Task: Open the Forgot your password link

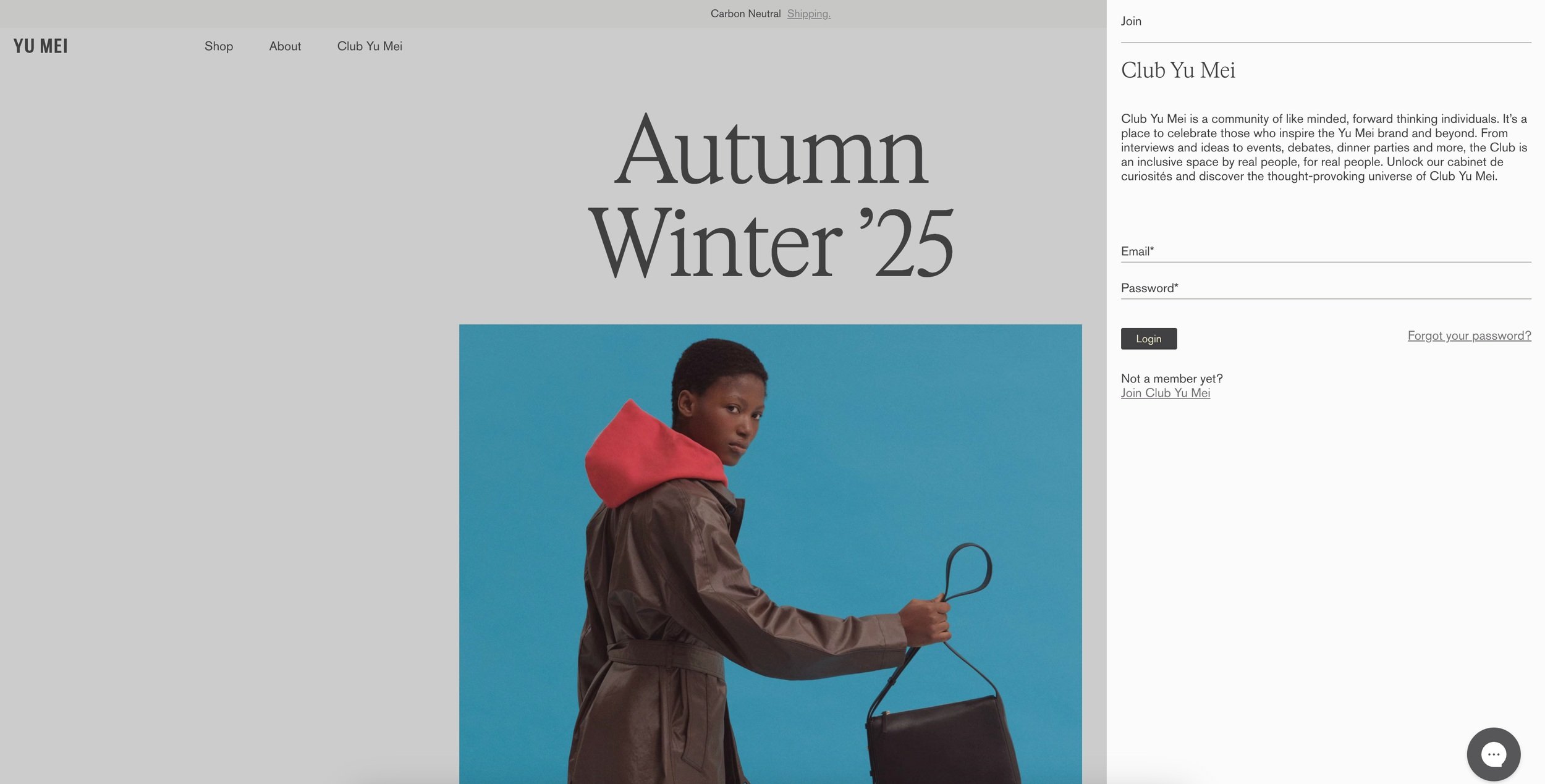Action: click(x=1469, y=335)
